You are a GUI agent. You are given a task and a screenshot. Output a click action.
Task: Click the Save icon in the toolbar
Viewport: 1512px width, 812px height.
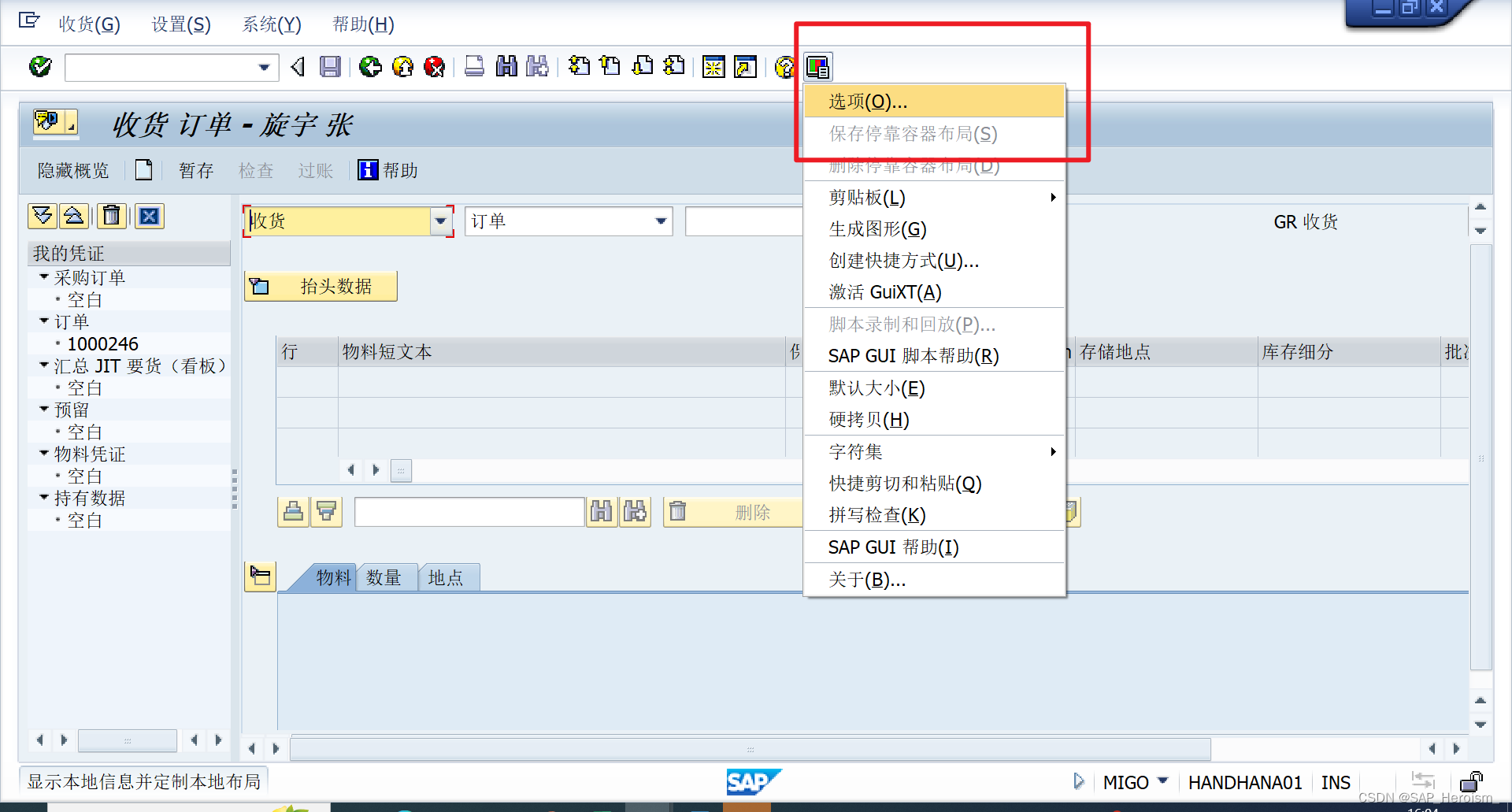point(330,67)
